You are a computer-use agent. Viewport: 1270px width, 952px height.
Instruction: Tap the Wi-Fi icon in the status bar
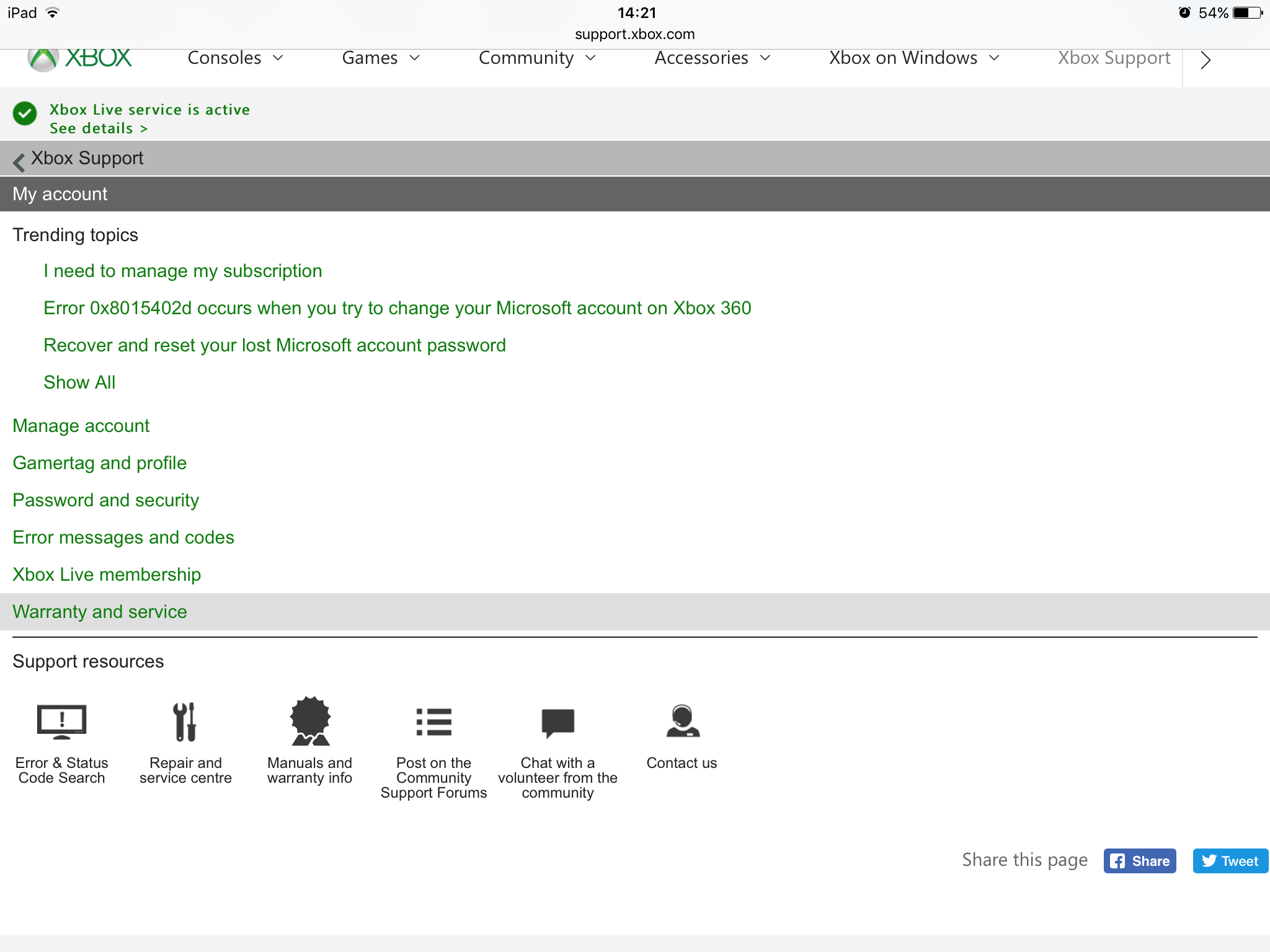[x=53, y=13]
